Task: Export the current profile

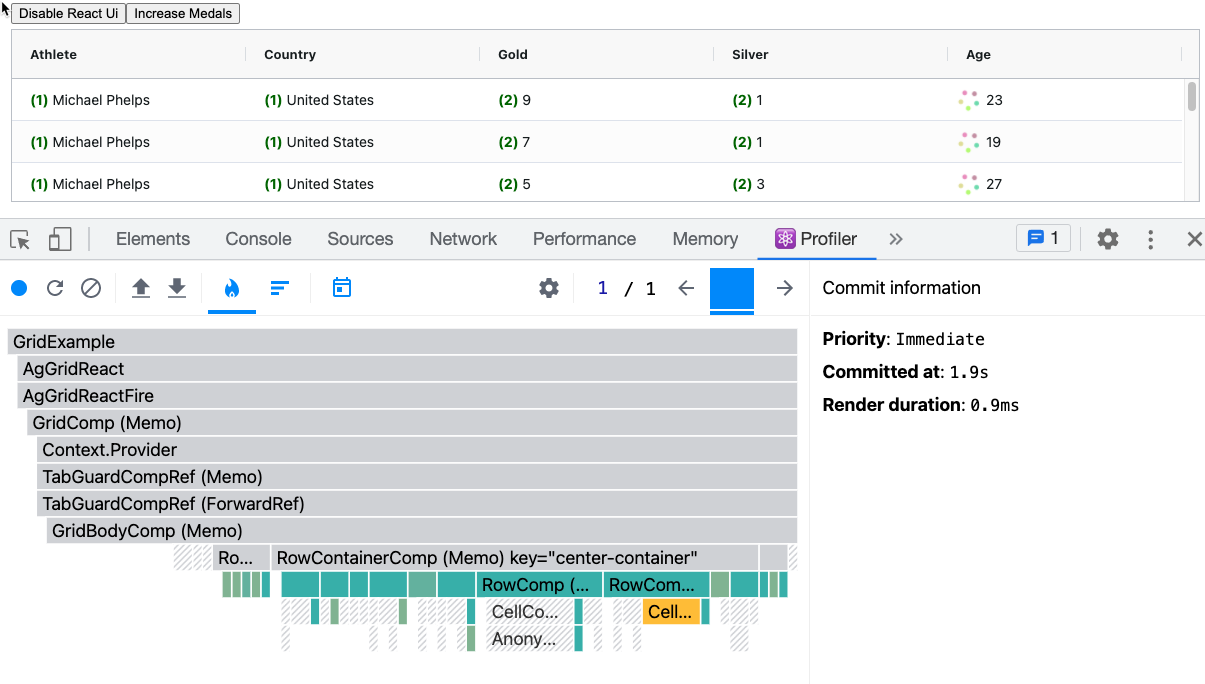Action: (x=177, y=288)
